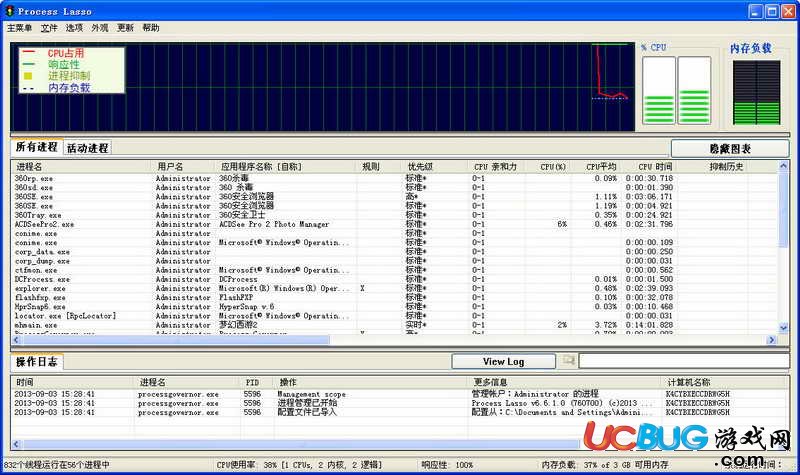Sort by CPU平均 column header
800x475 pixels.
[x=596, y=166]
